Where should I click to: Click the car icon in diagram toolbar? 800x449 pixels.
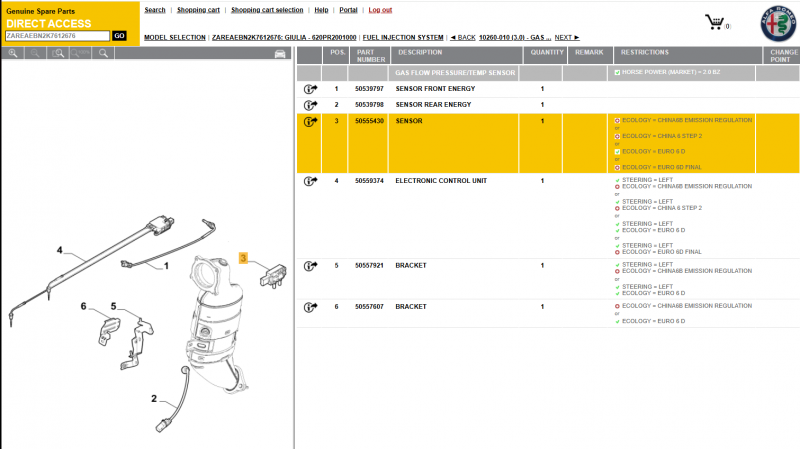pos(280,53)
